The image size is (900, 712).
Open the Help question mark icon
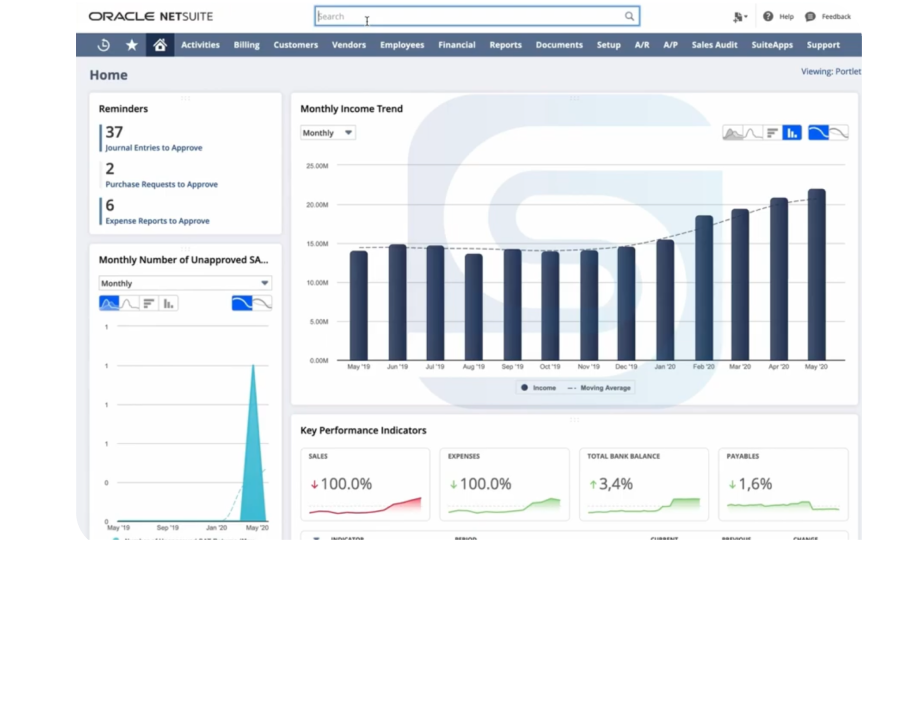click(x=768, y=17)
